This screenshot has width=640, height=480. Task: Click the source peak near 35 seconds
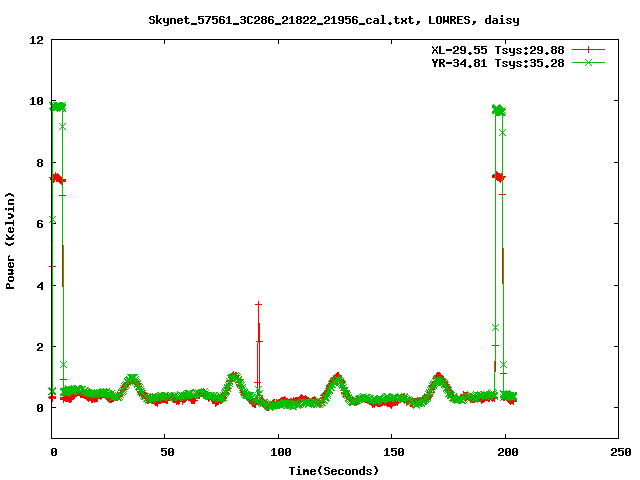point(132,378)
